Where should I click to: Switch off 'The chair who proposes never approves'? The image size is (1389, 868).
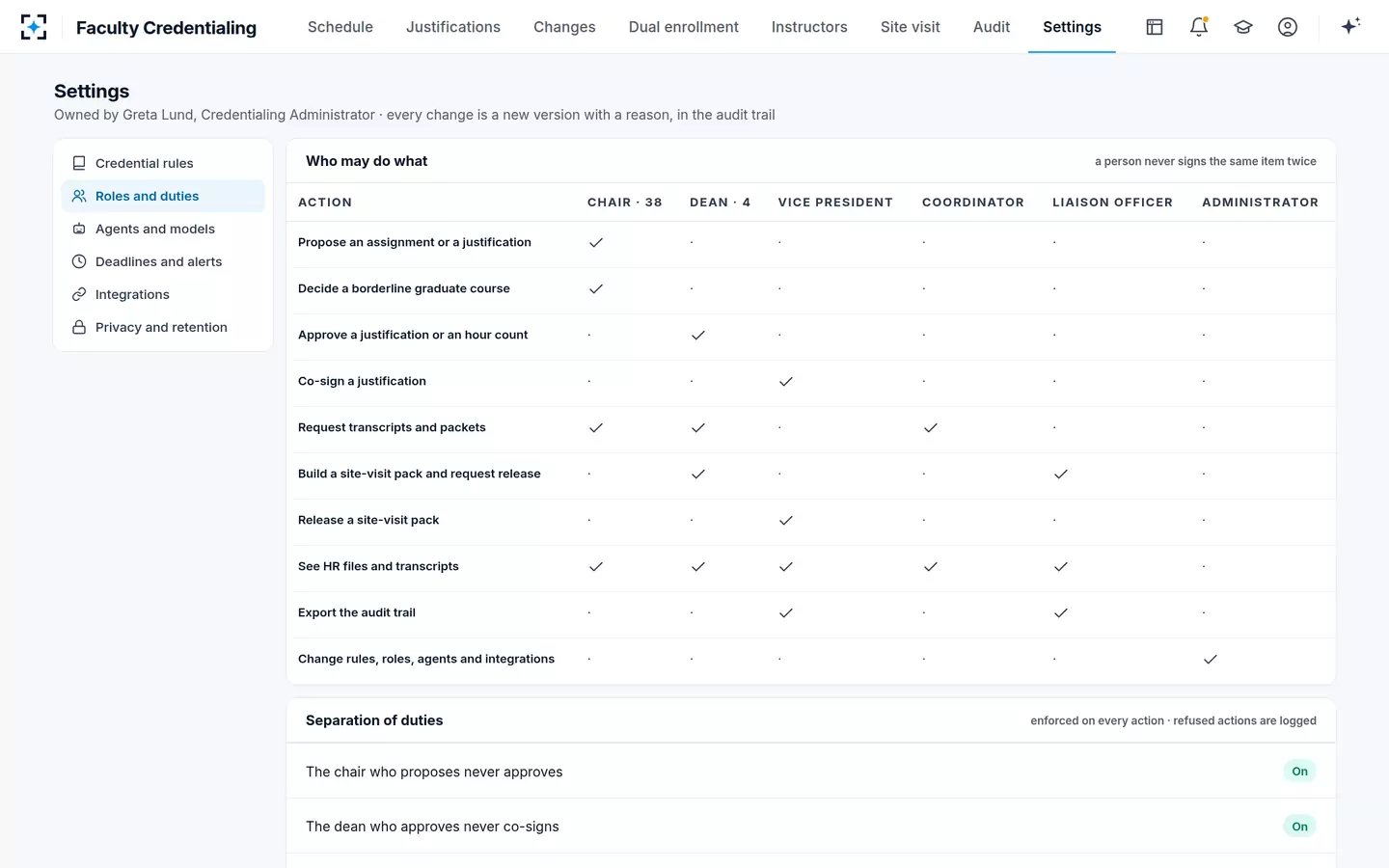coord(1299,772)
